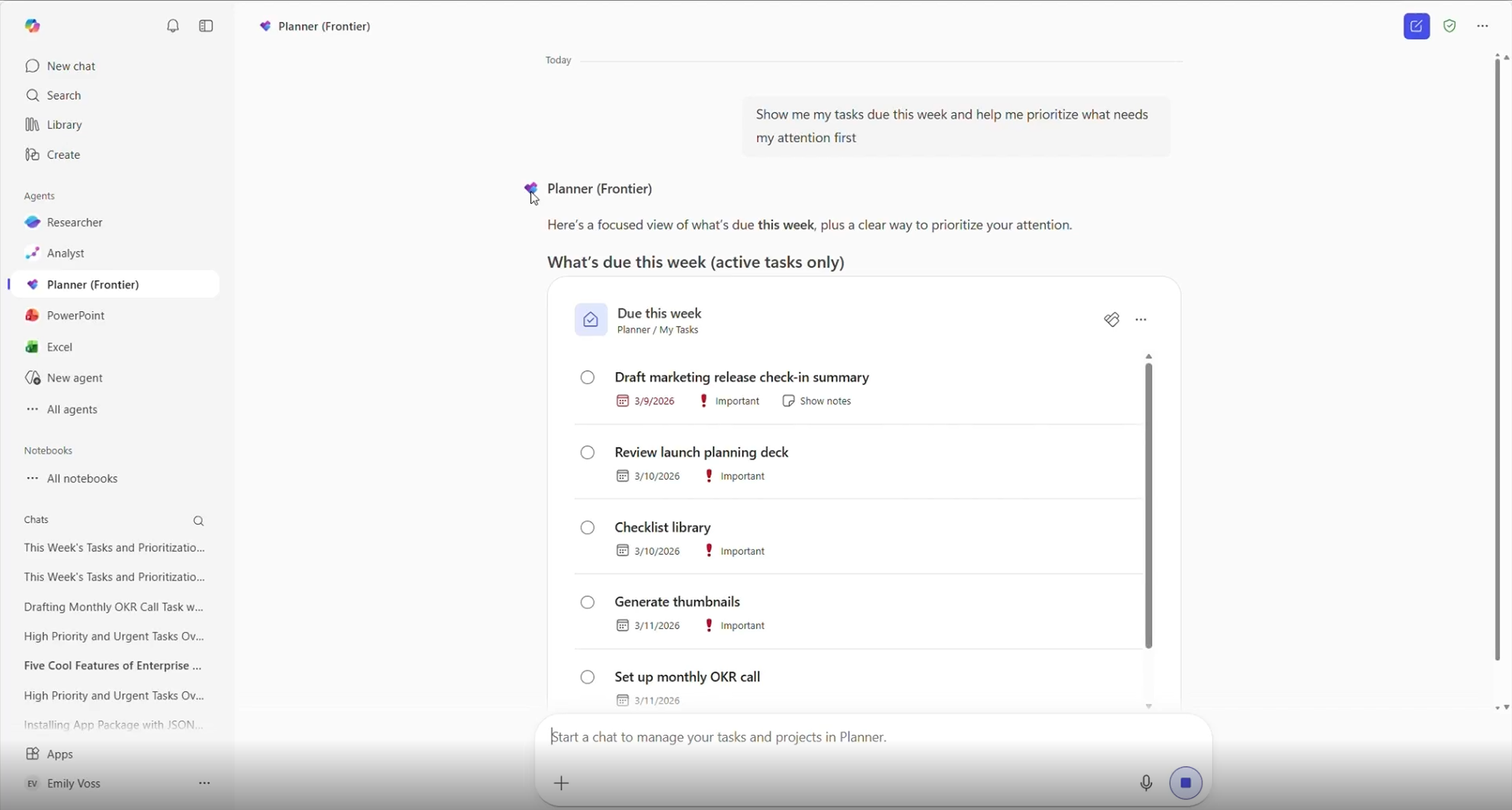Screen dimensions: 1512x810
Task: Click the plus attach button
Action: [x=561, y=783]
